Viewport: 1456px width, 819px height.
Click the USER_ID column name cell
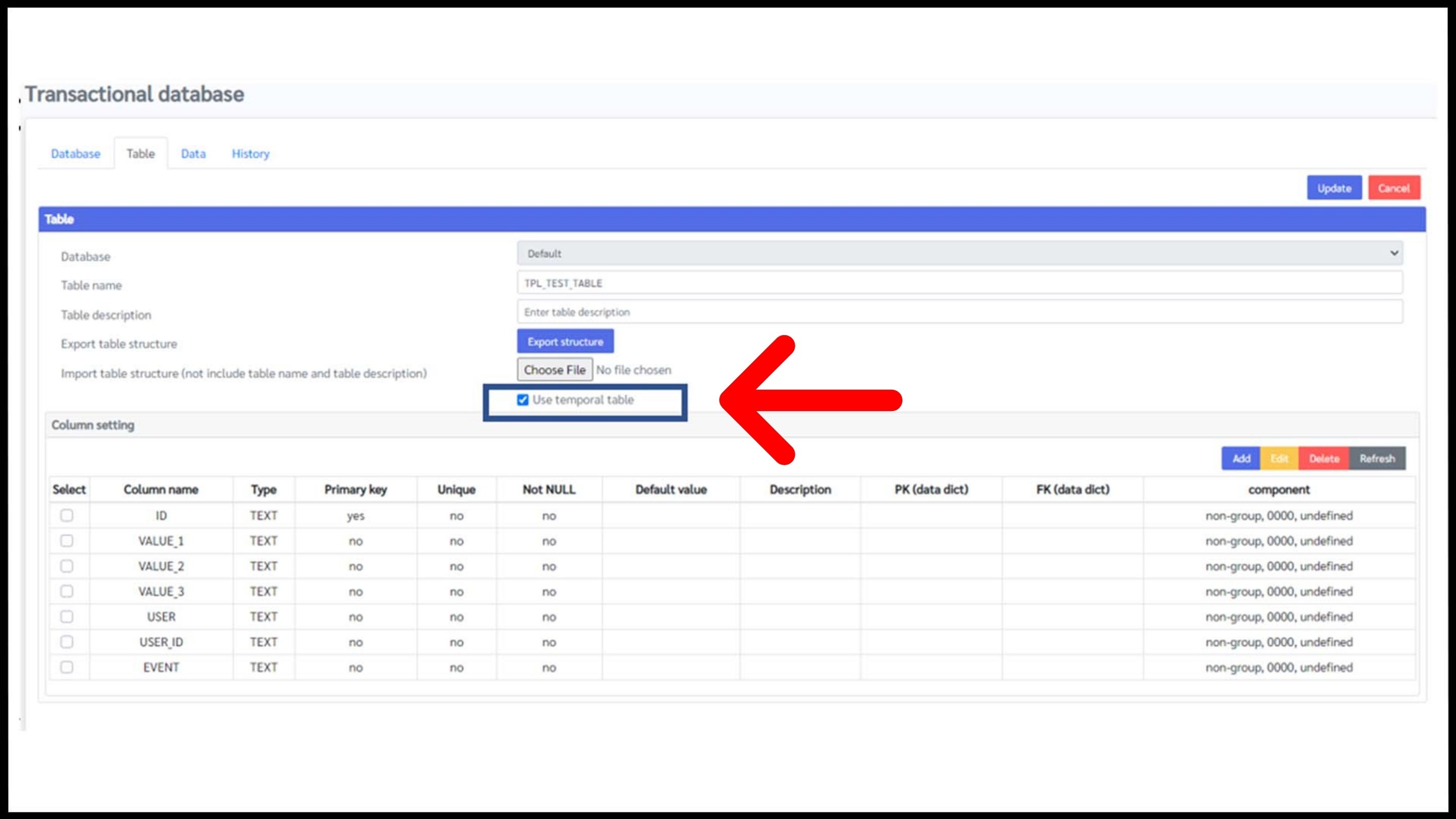tap(161, 642)
